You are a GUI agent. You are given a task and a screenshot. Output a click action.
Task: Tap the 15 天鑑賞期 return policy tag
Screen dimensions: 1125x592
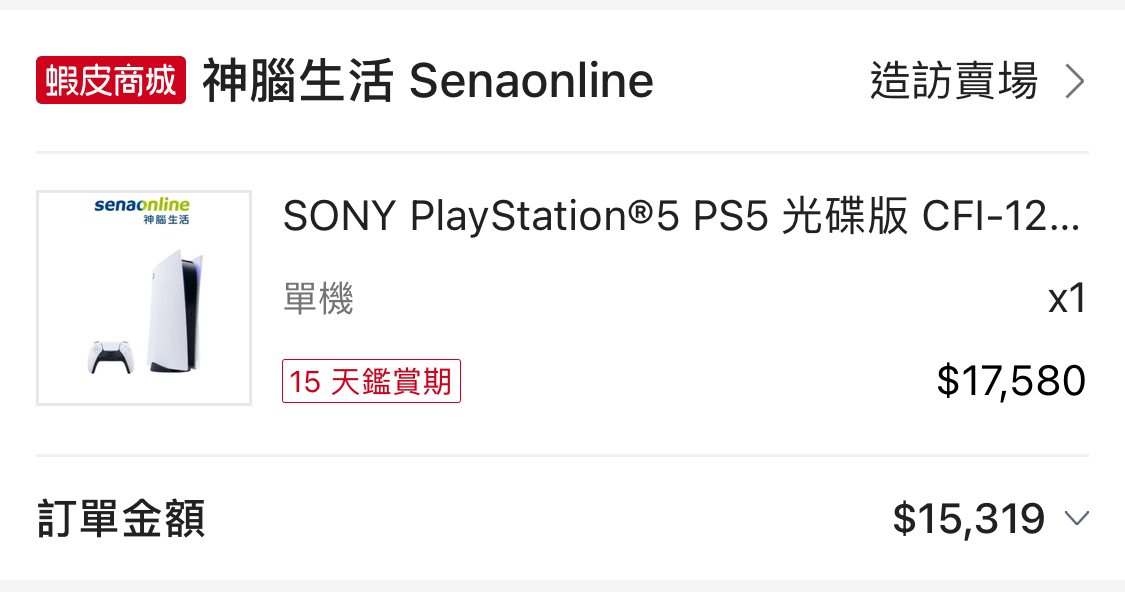coord(371,381)
